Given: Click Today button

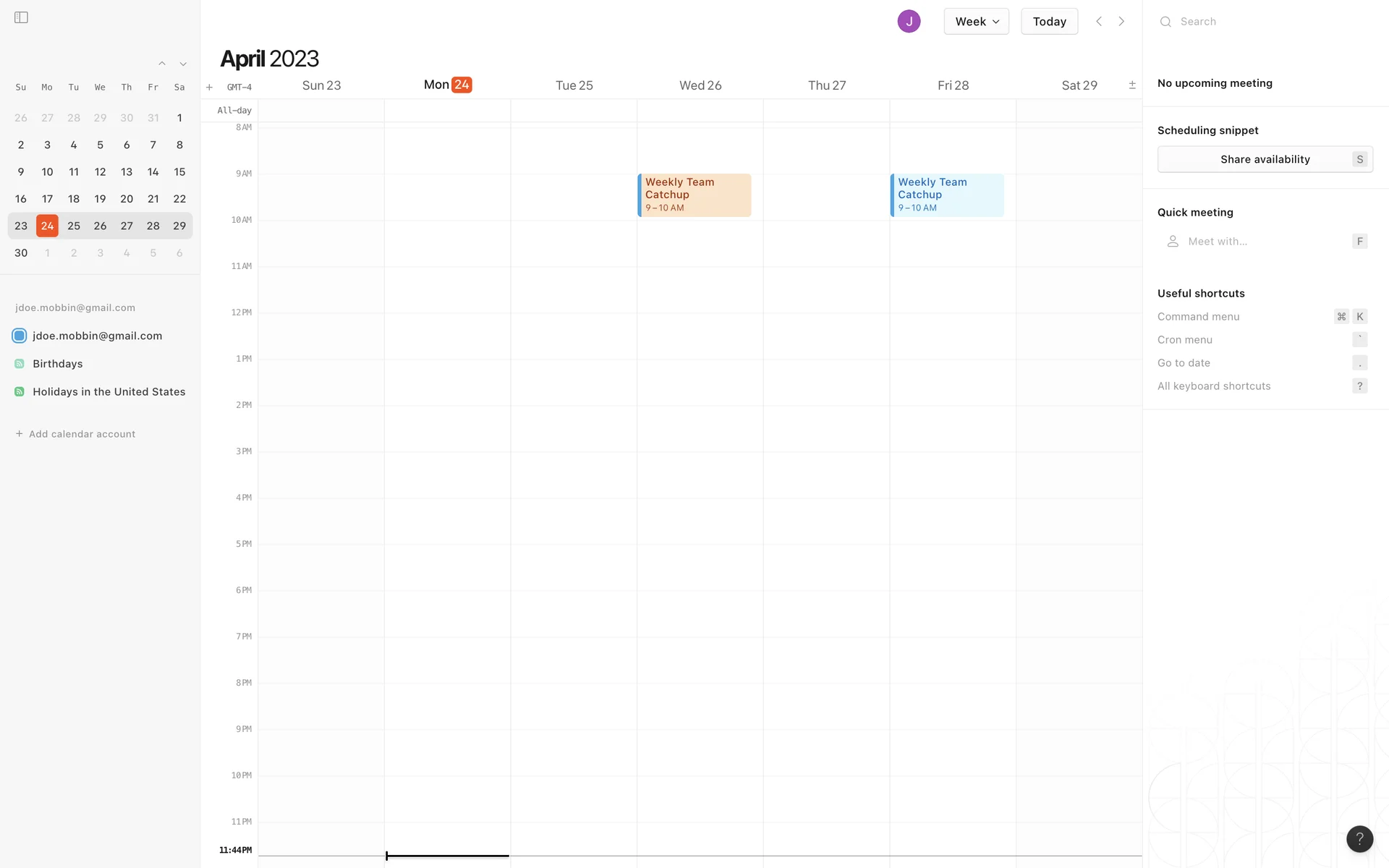Looking at the screenshot, I should pos(1049,22).
